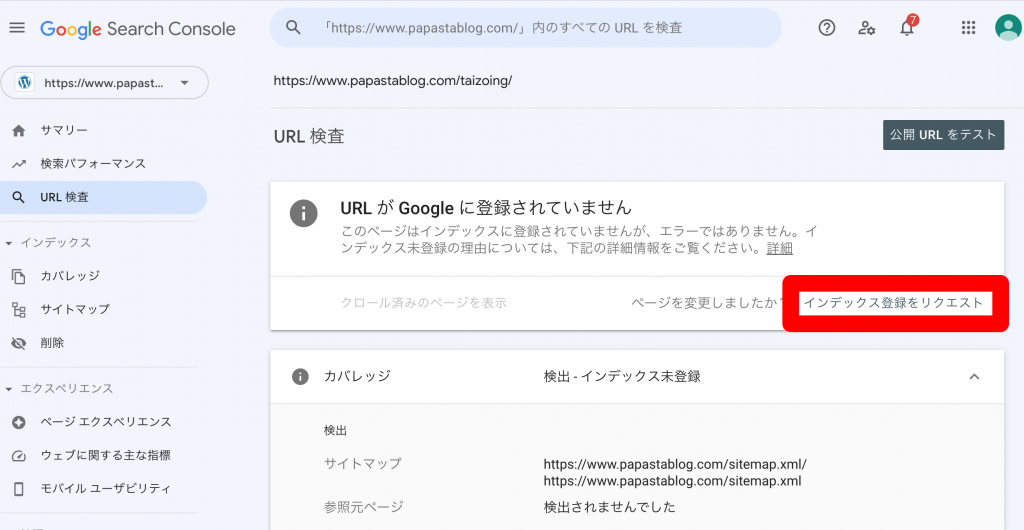This screenshot has width=1024, height=530.
Task: Click 公開 URL をテスト button
Action: [x=943, y=135]
